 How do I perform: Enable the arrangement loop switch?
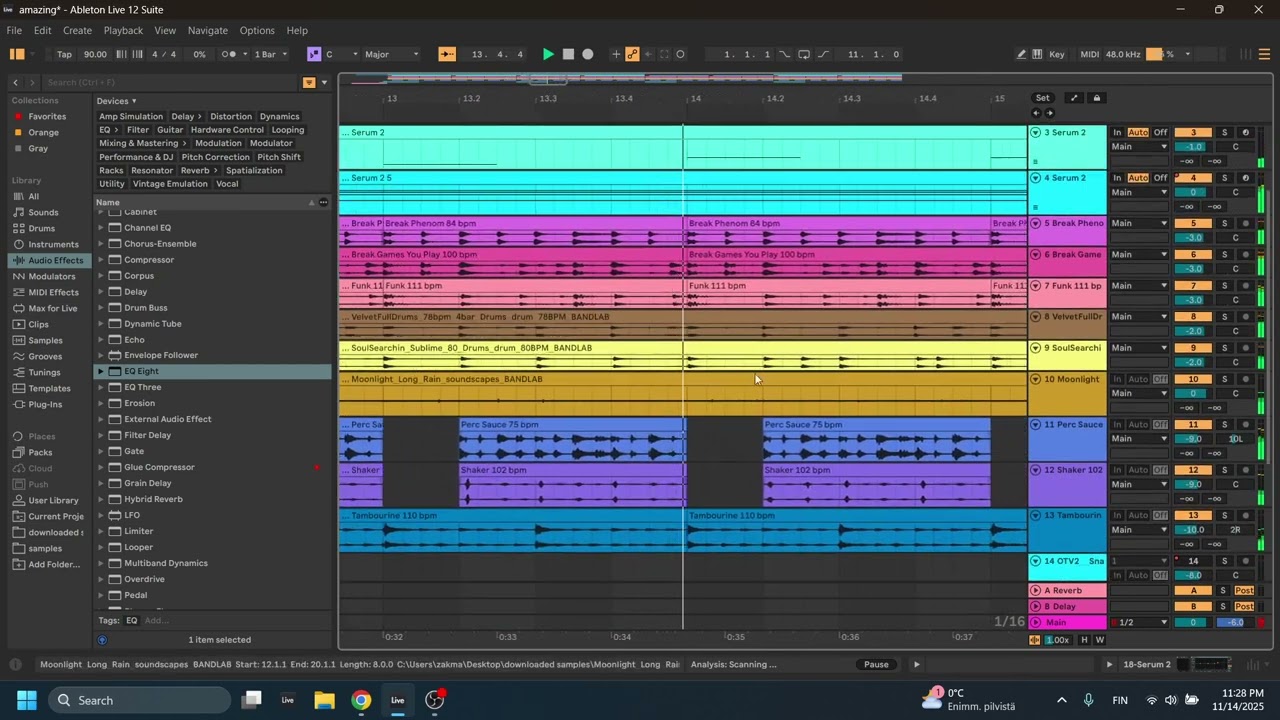(804, 54)
